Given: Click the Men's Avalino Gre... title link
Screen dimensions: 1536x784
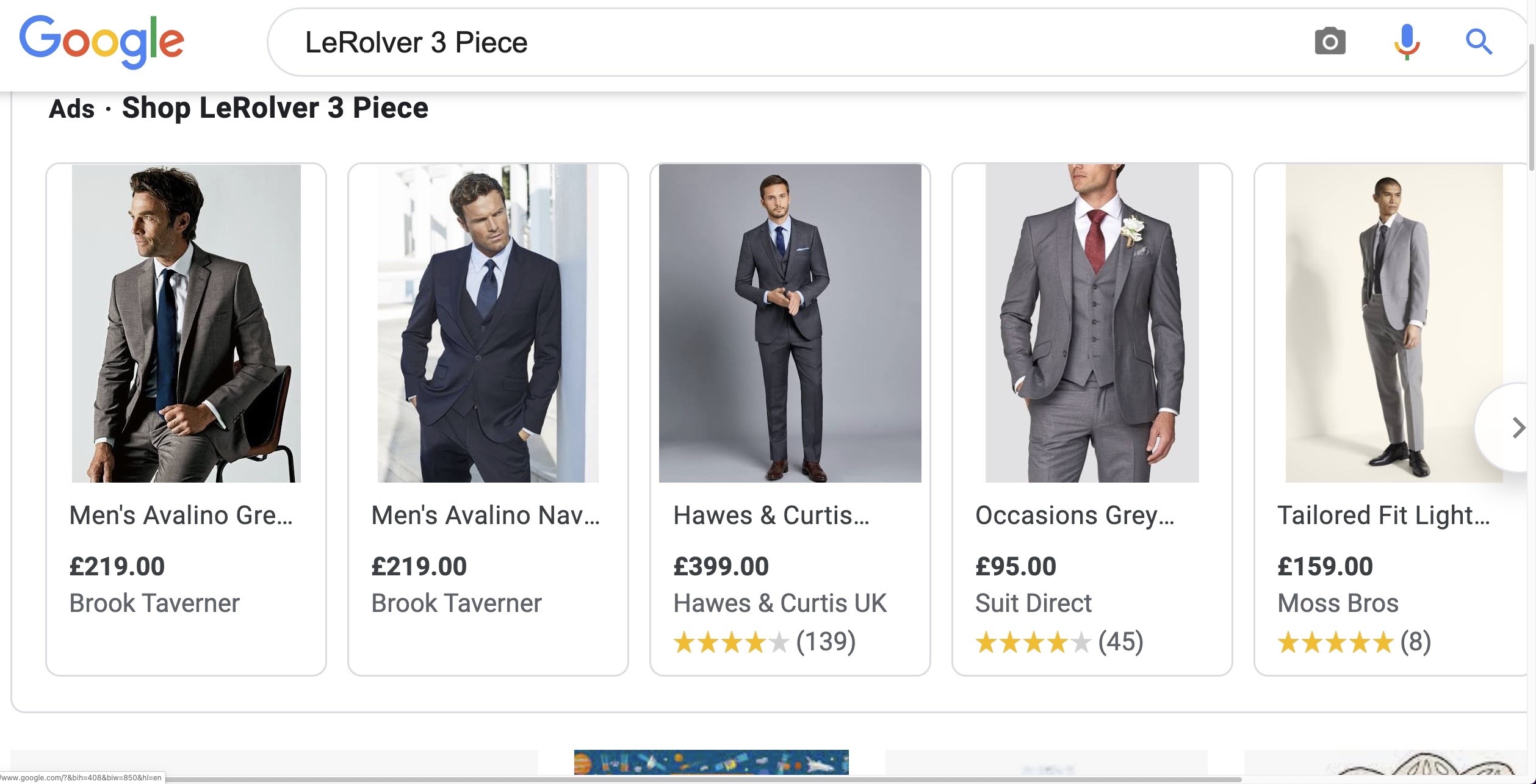Looking at the screenshot, I should [x=181, y=516].
